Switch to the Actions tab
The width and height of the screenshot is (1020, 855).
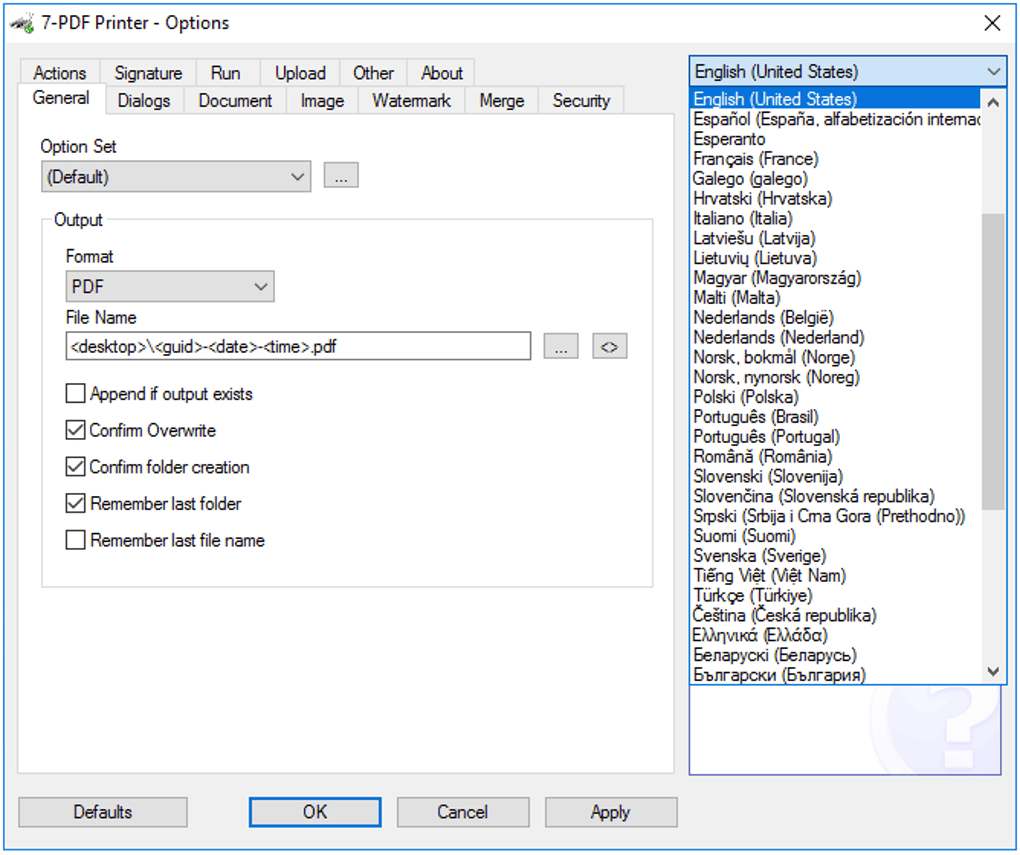tap(59, 73)
